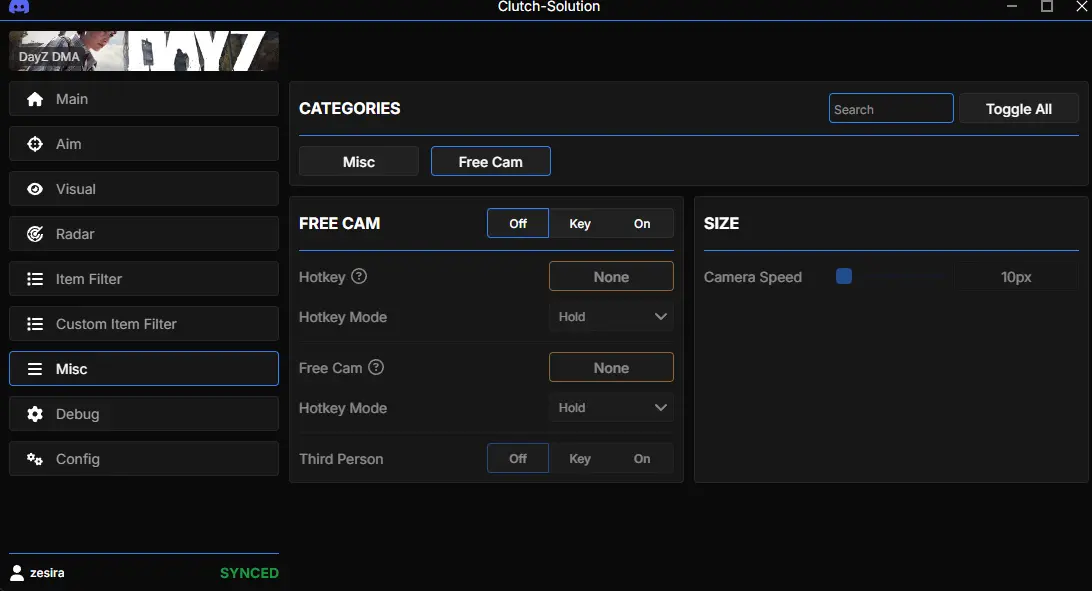Open Radar via its radar icon

[35, 234]
